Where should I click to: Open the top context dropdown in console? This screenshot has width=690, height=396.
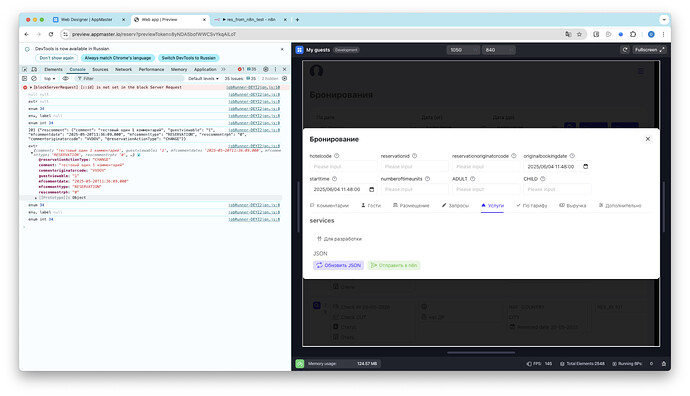(x=49, y=78)
